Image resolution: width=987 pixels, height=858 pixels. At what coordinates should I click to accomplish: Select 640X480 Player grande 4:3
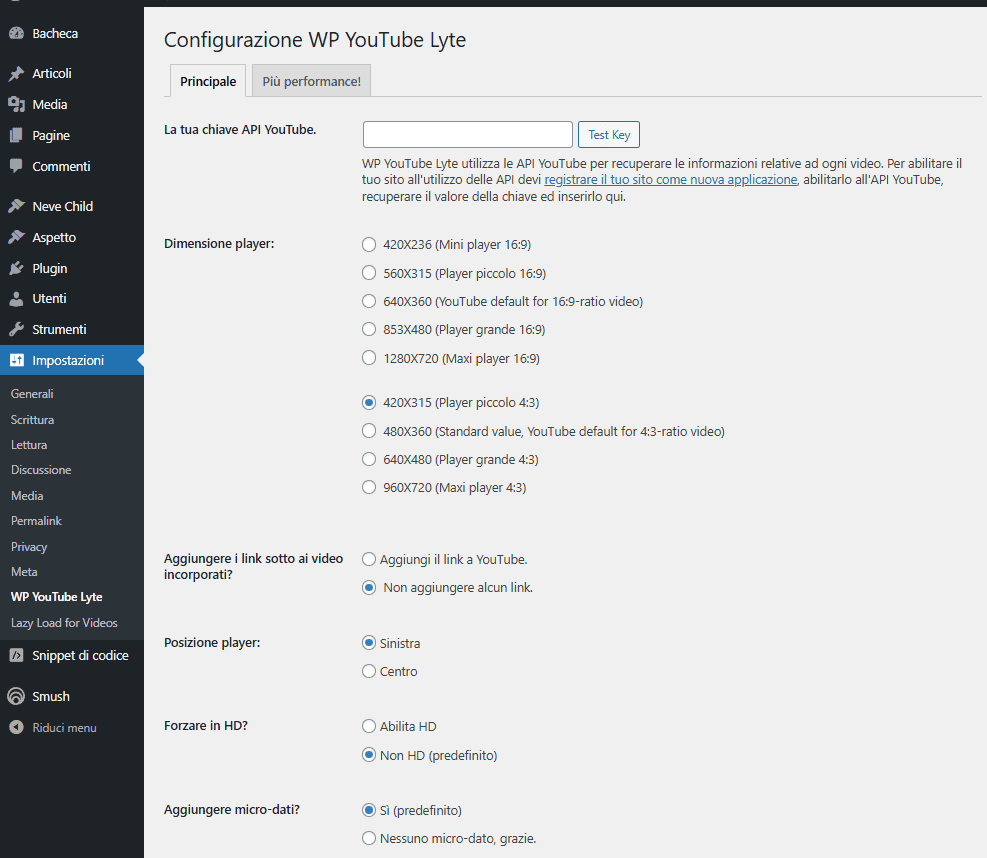(369, 460)
